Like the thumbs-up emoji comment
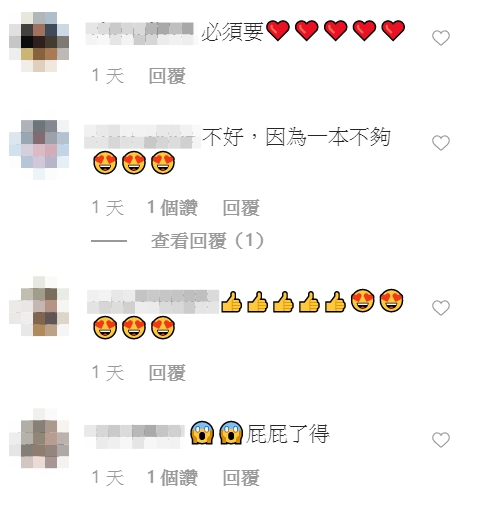The width and height of the screenshot is (479, 512). pos(441,307)
